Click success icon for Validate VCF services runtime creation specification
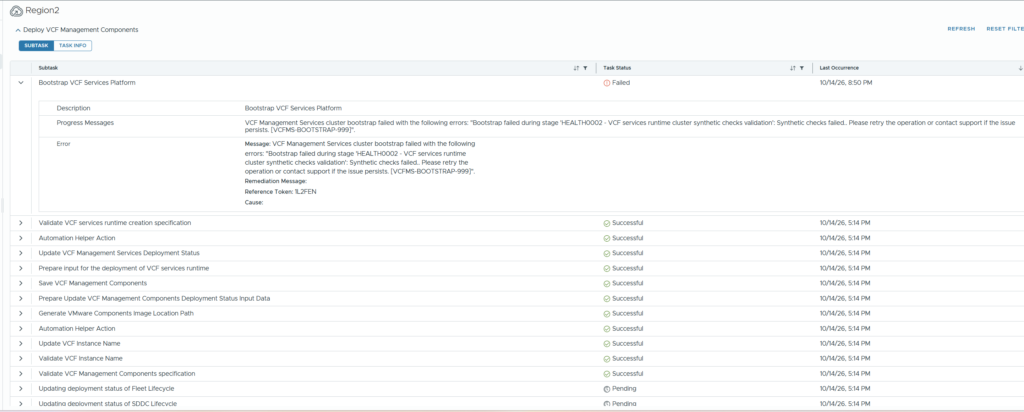 click(607, 223)
